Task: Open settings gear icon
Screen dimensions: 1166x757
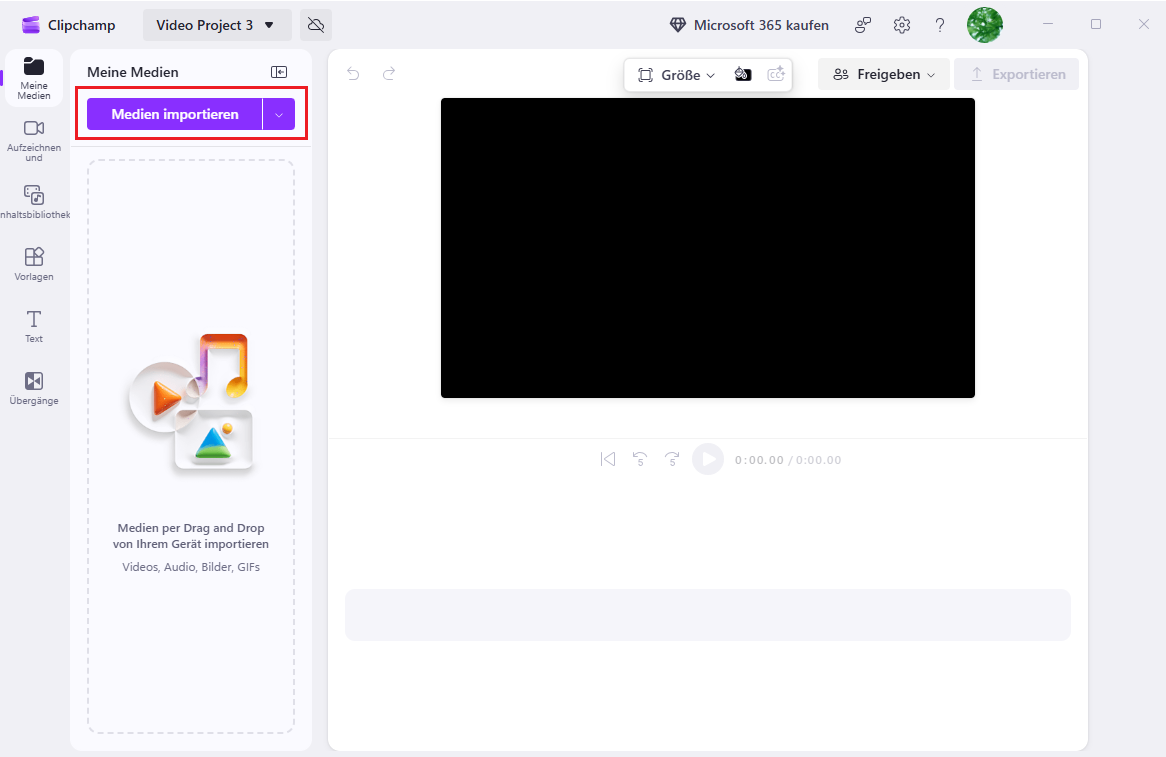Action: 902,25
